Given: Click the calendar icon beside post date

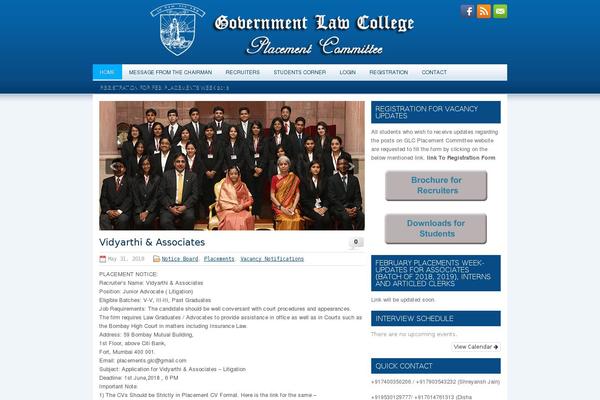Looking at the screenshot, I should coord(103,259).
